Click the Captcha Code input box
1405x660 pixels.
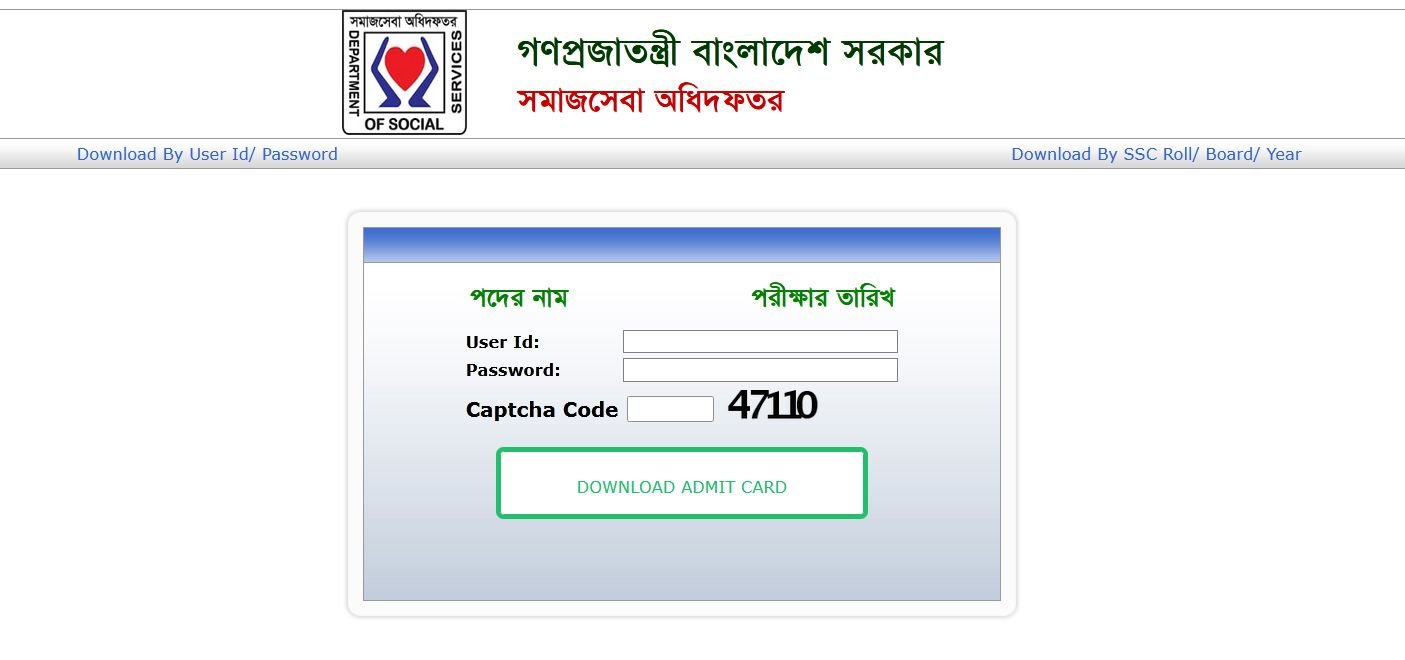point(670,409)
